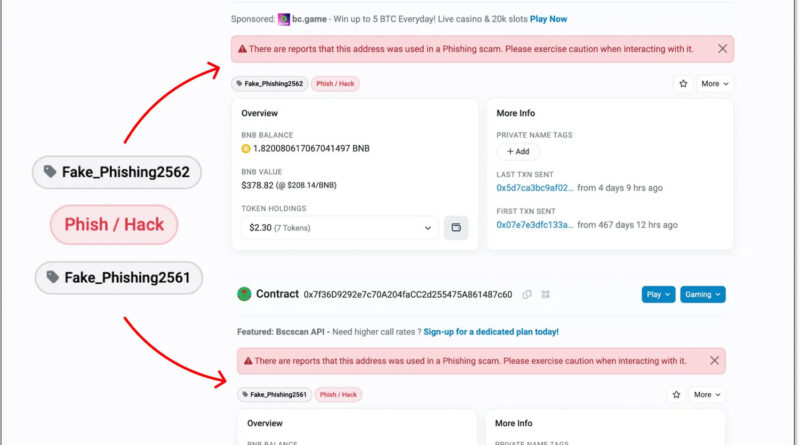This screenshot has width=800, height=445.
Task: Click the star icon beside the upper More button
Action: click(x=683, y=84)
